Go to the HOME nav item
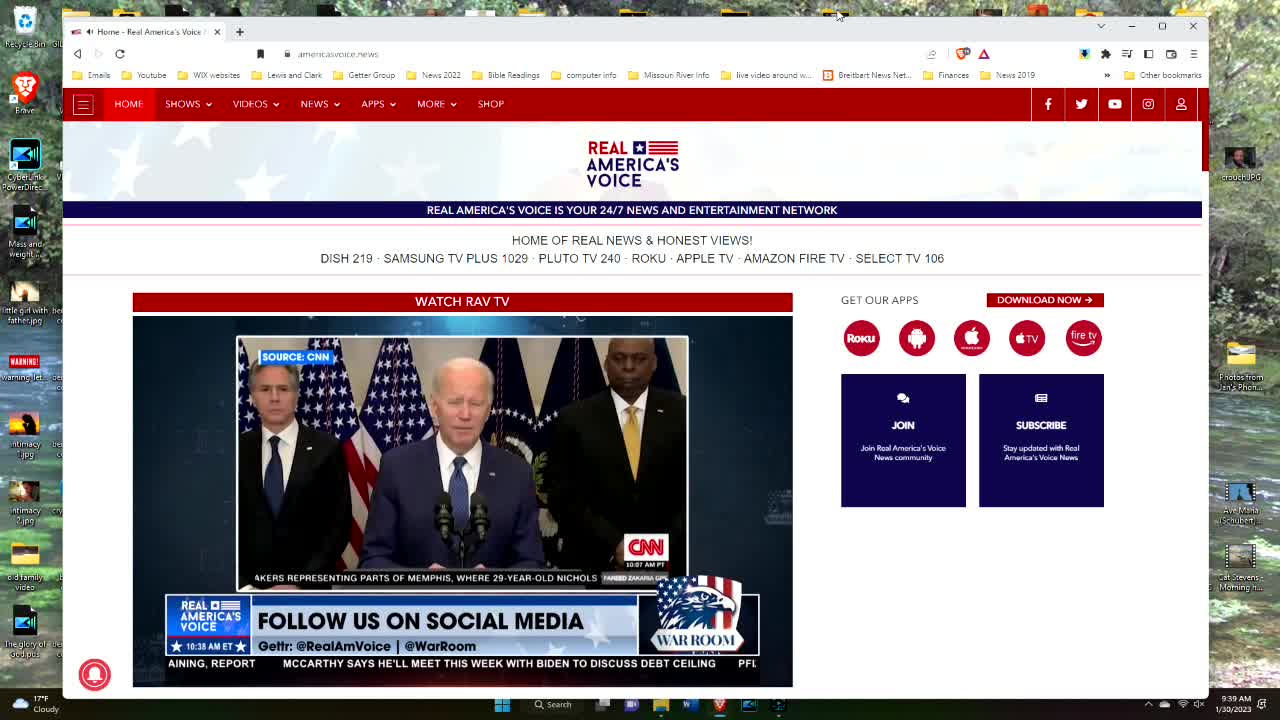This screenshot has width=1280, height=720. pyautogui.click(x=129, y=104)
